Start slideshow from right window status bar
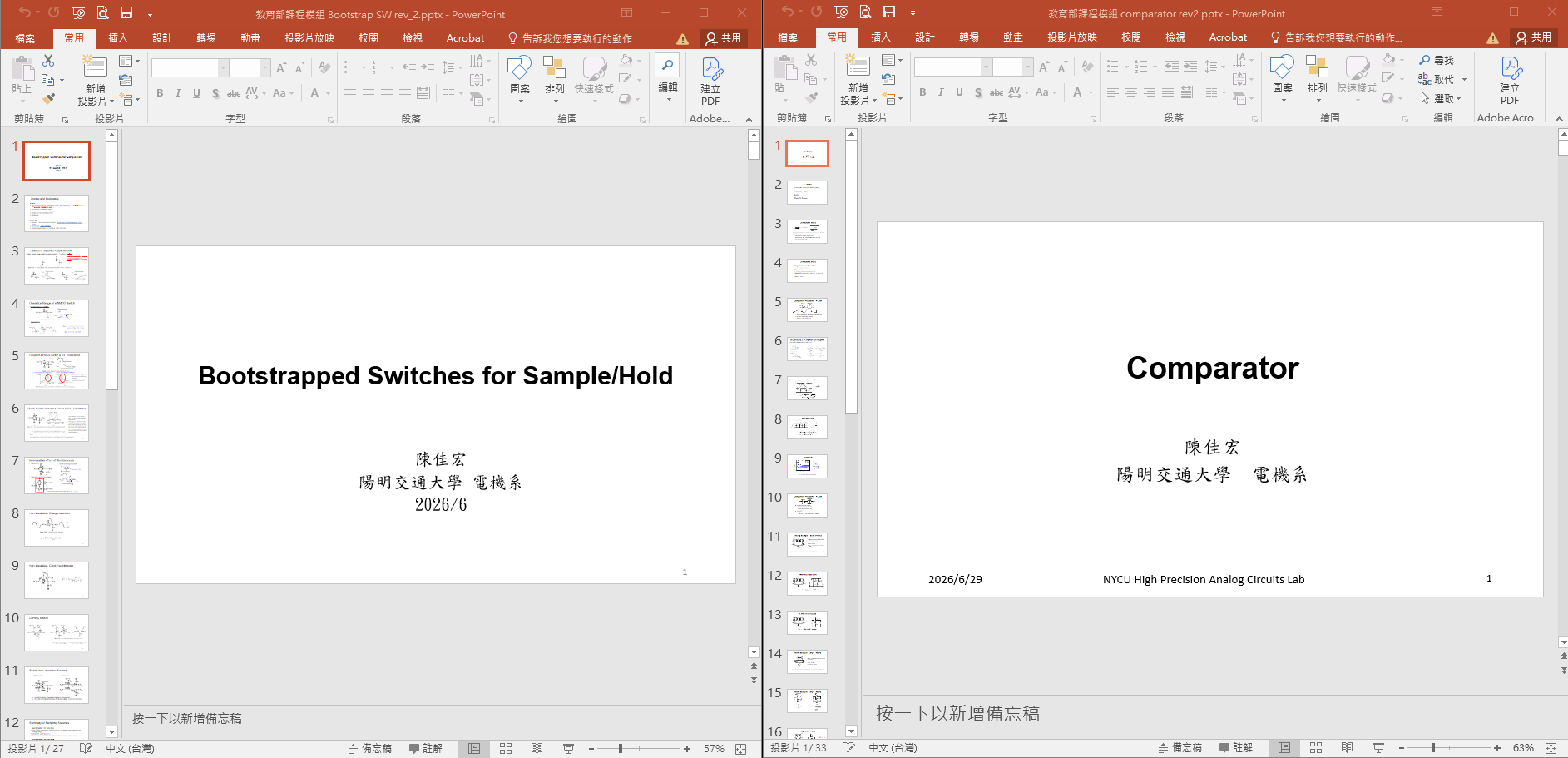This screenshot has height=758, width=1568. [1378, 748]
